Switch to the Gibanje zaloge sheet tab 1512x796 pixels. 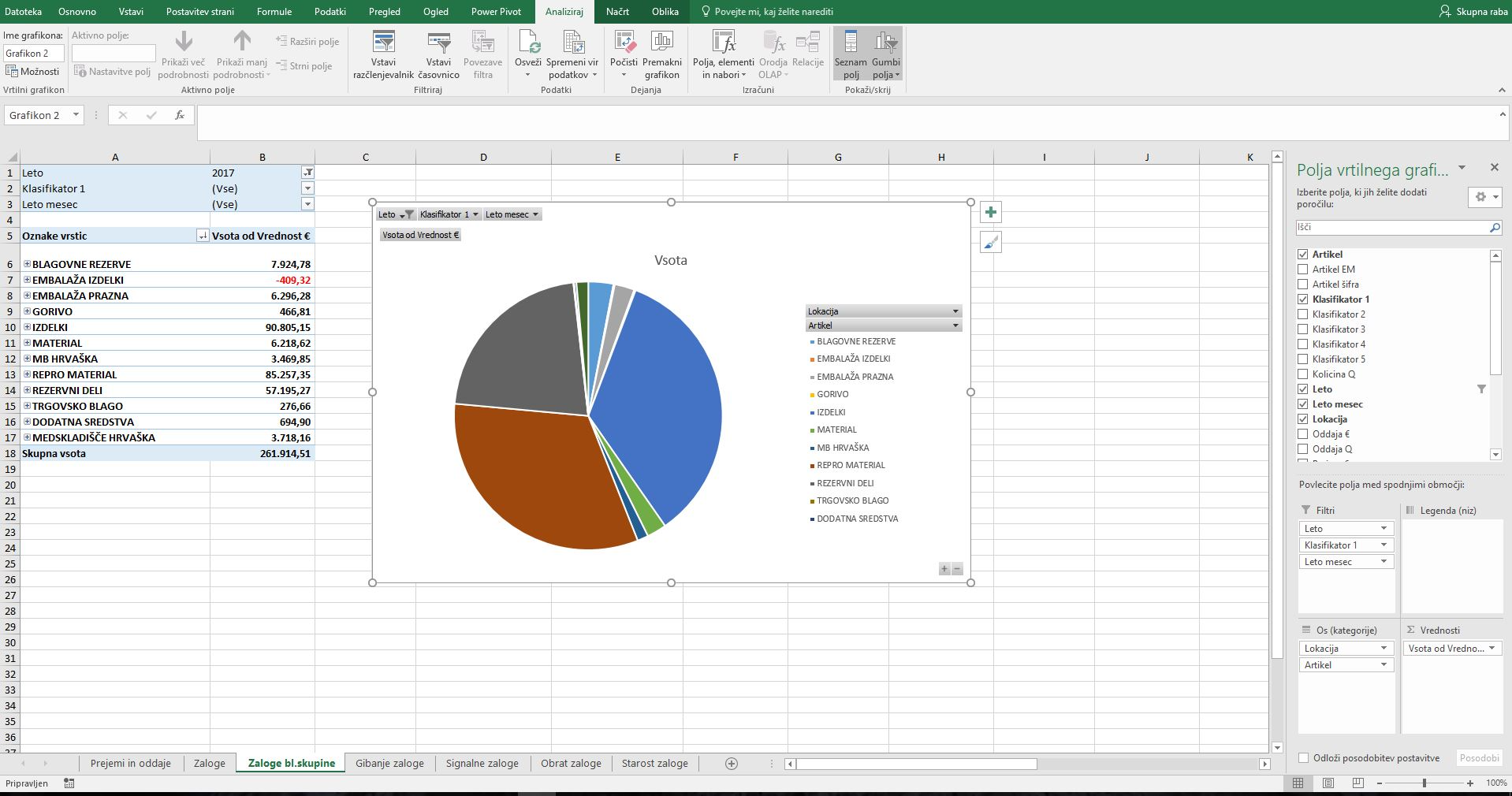tap(389, 763)
